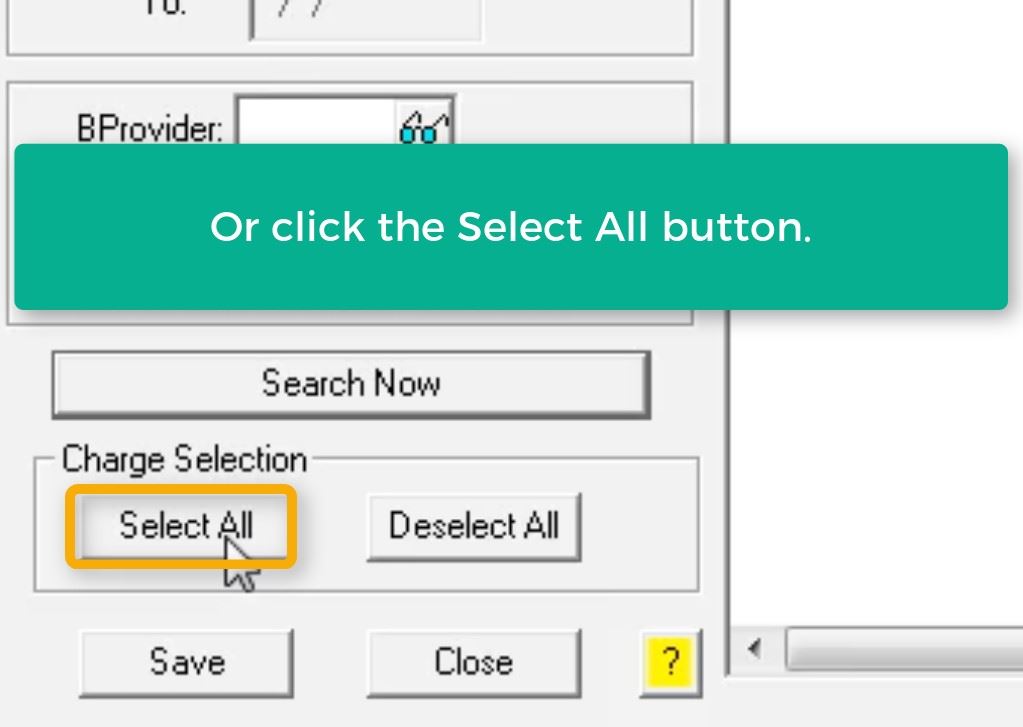
Task: Open help with the yellow question mark
Action: pyautogui.click(x=670, y=662)
